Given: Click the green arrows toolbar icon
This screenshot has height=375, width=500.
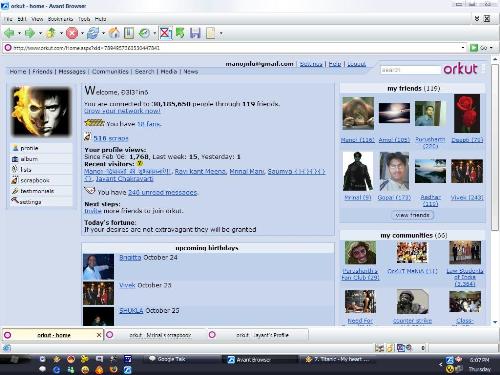Looking at the screenshot, I should pos(180,33).
